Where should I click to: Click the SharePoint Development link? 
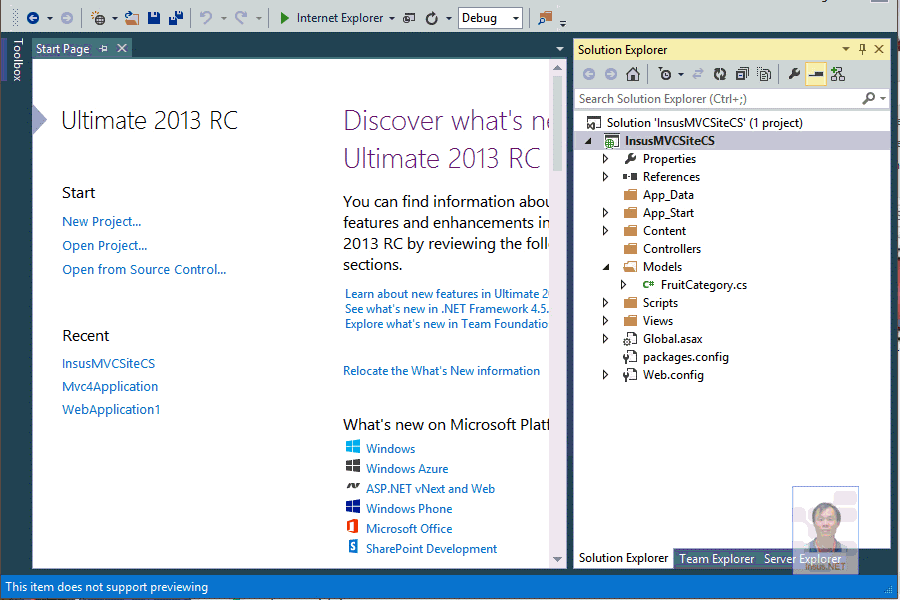(432, 549)
